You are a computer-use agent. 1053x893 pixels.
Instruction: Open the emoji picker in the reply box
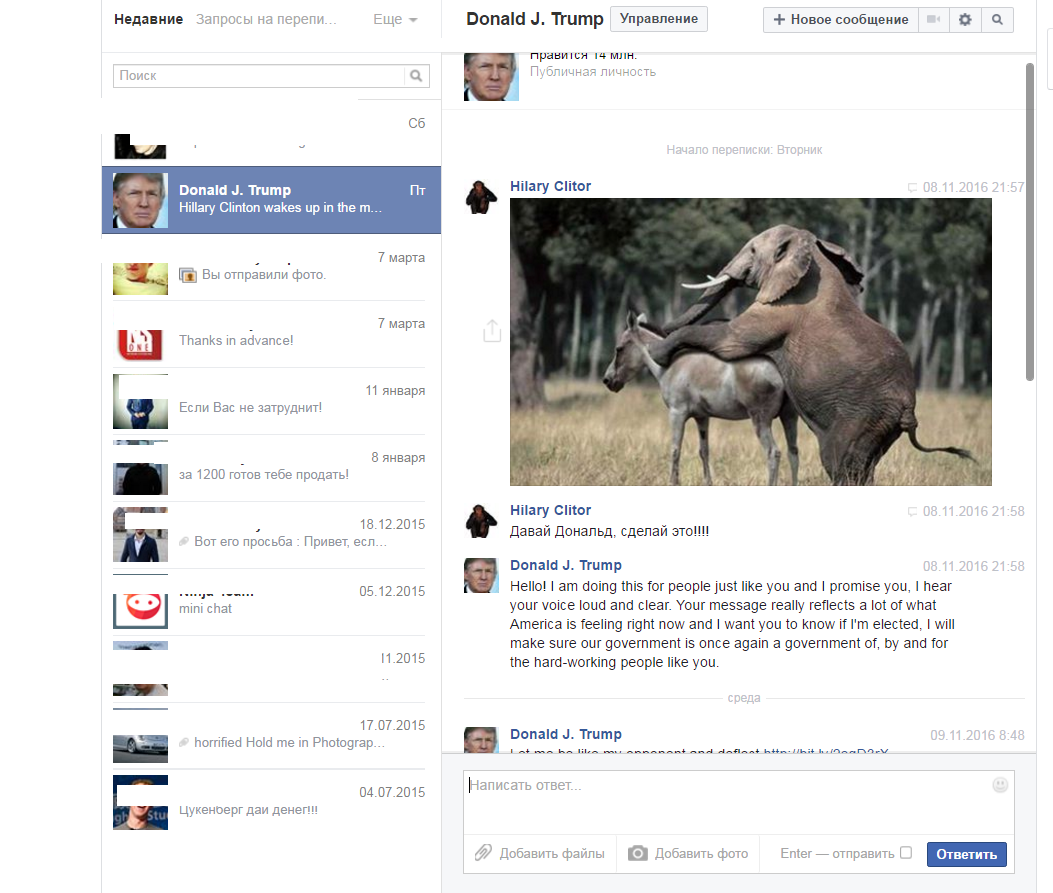coord(1000,785)
